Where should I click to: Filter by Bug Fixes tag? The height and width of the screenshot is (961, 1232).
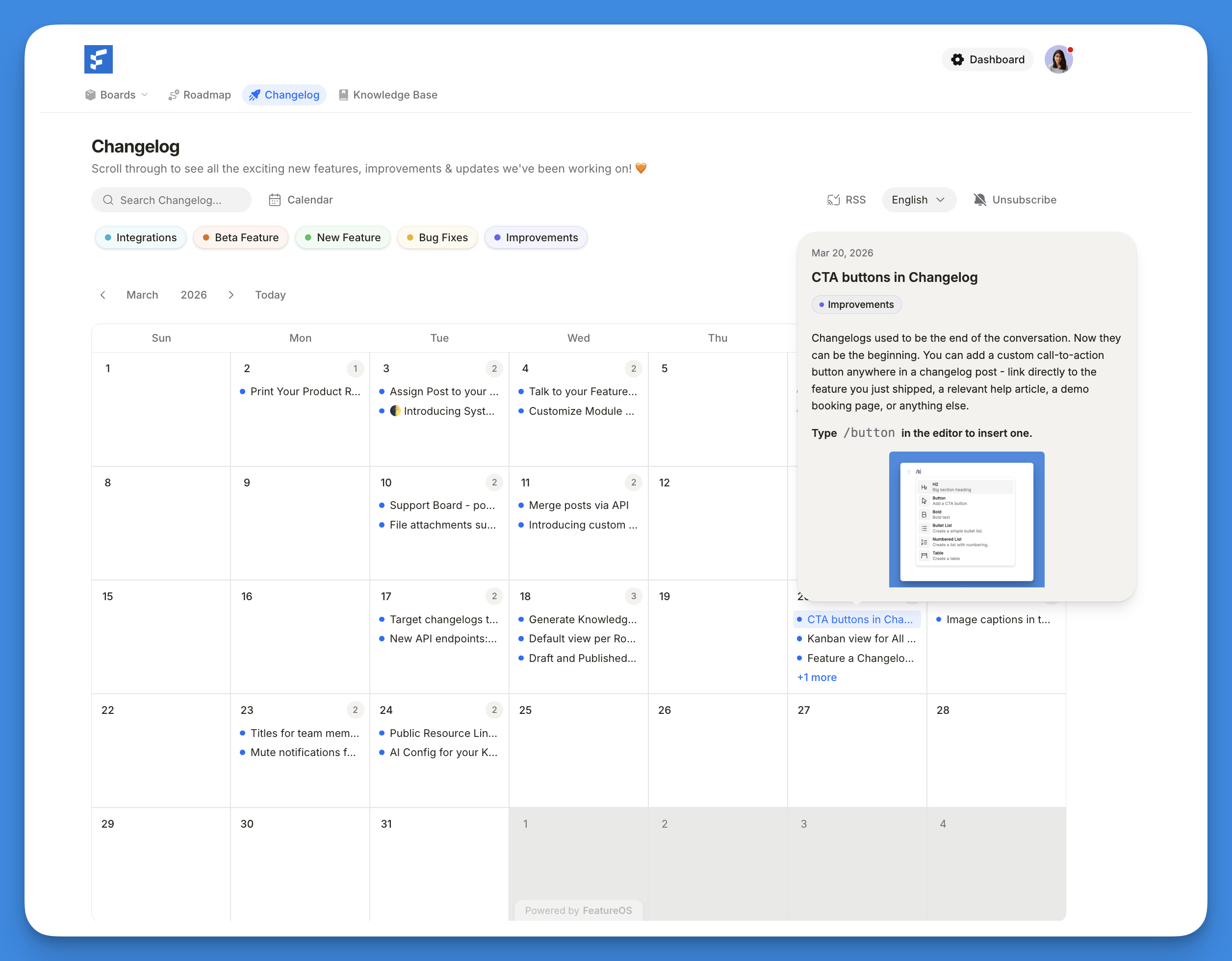(x=438, y=237)
